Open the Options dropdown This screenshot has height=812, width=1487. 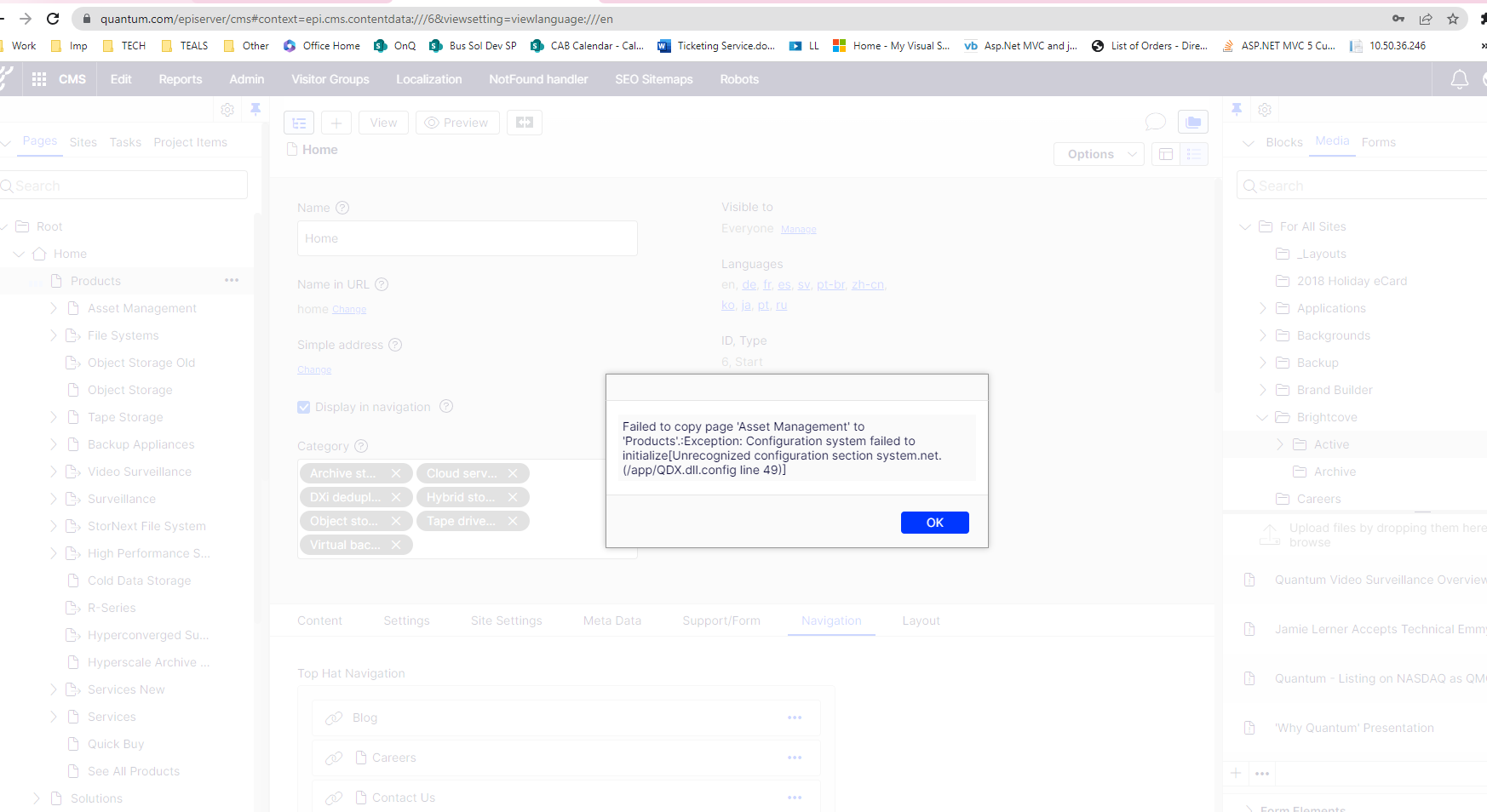click(x=1099, y=154)
